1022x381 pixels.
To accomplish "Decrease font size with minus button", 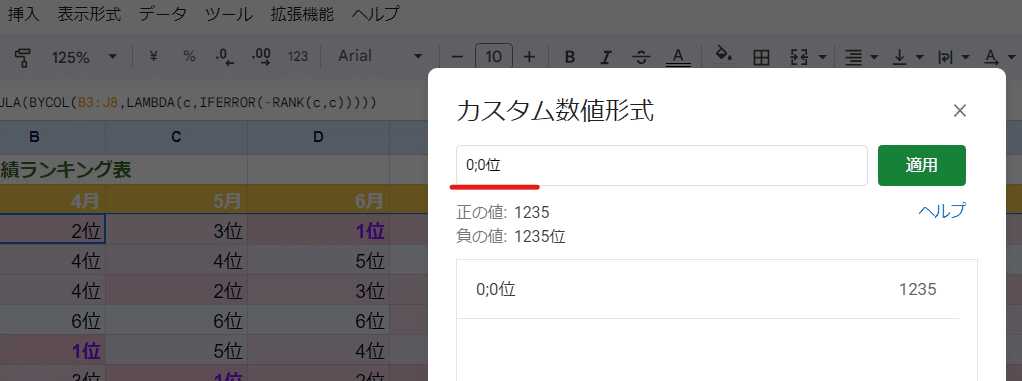I will 457,57.
